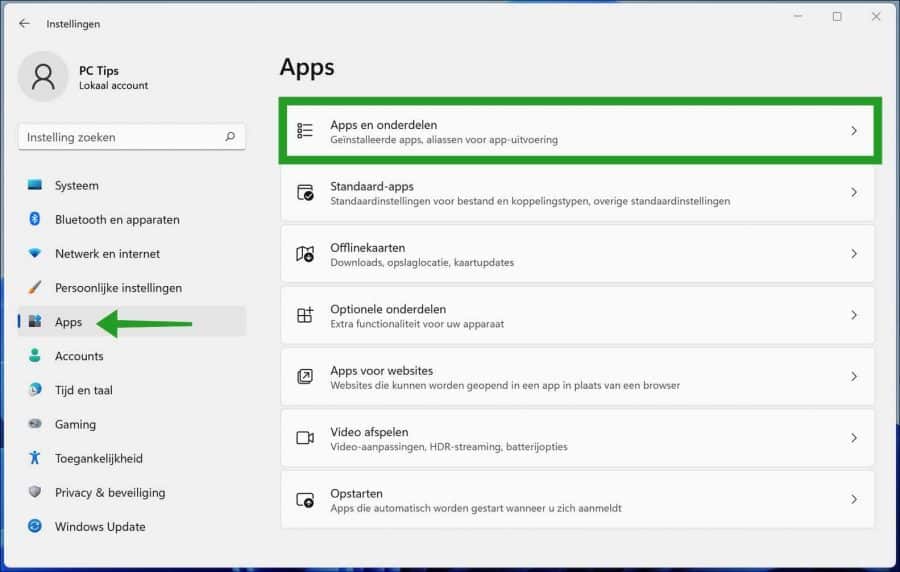Select Persoonlijke instellingen in sidebar
Viewport: 900px width, 572px height.
[x=132, y=287]
